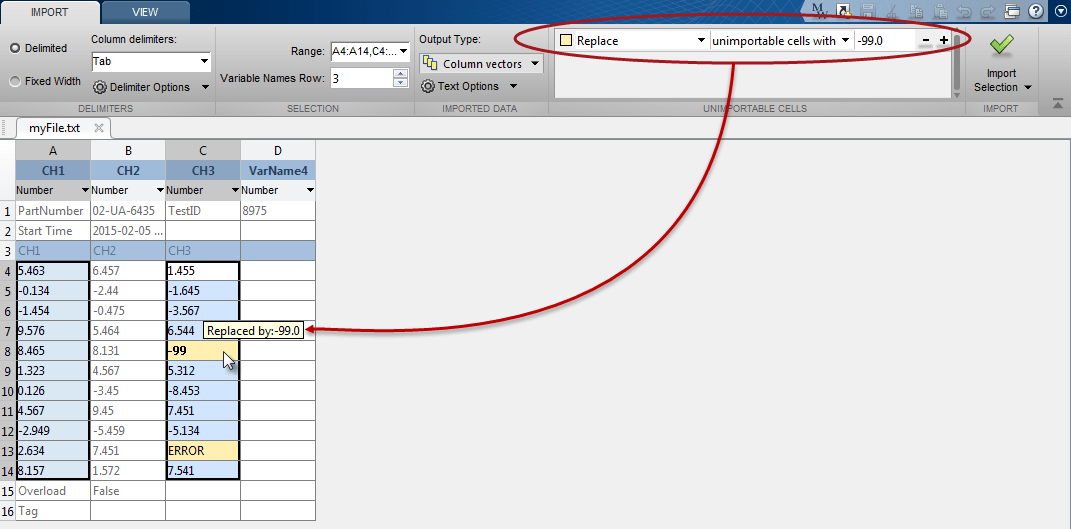The width and height of the screenshot is (1071, 529).
Task: Select the Delimited radio button
Action: click(16, 49)
